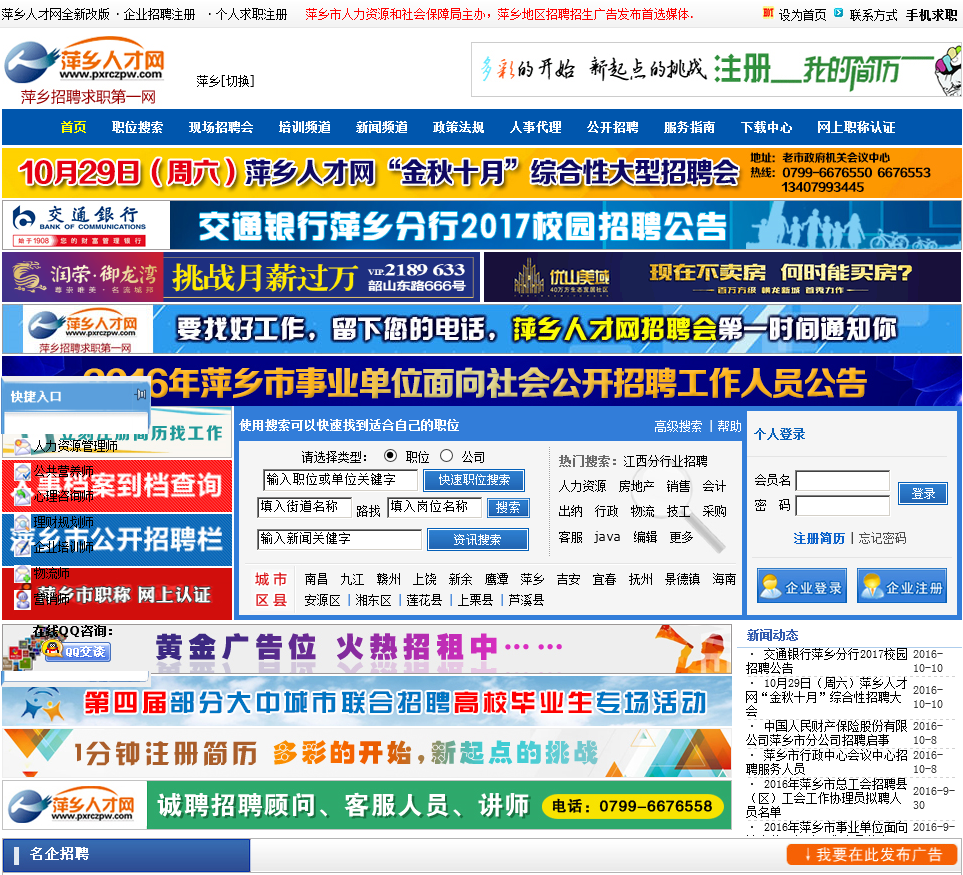This screenshot has height=875, width=963.
Task: Open 下载中心 in the navigation bar
Action: 766,127
